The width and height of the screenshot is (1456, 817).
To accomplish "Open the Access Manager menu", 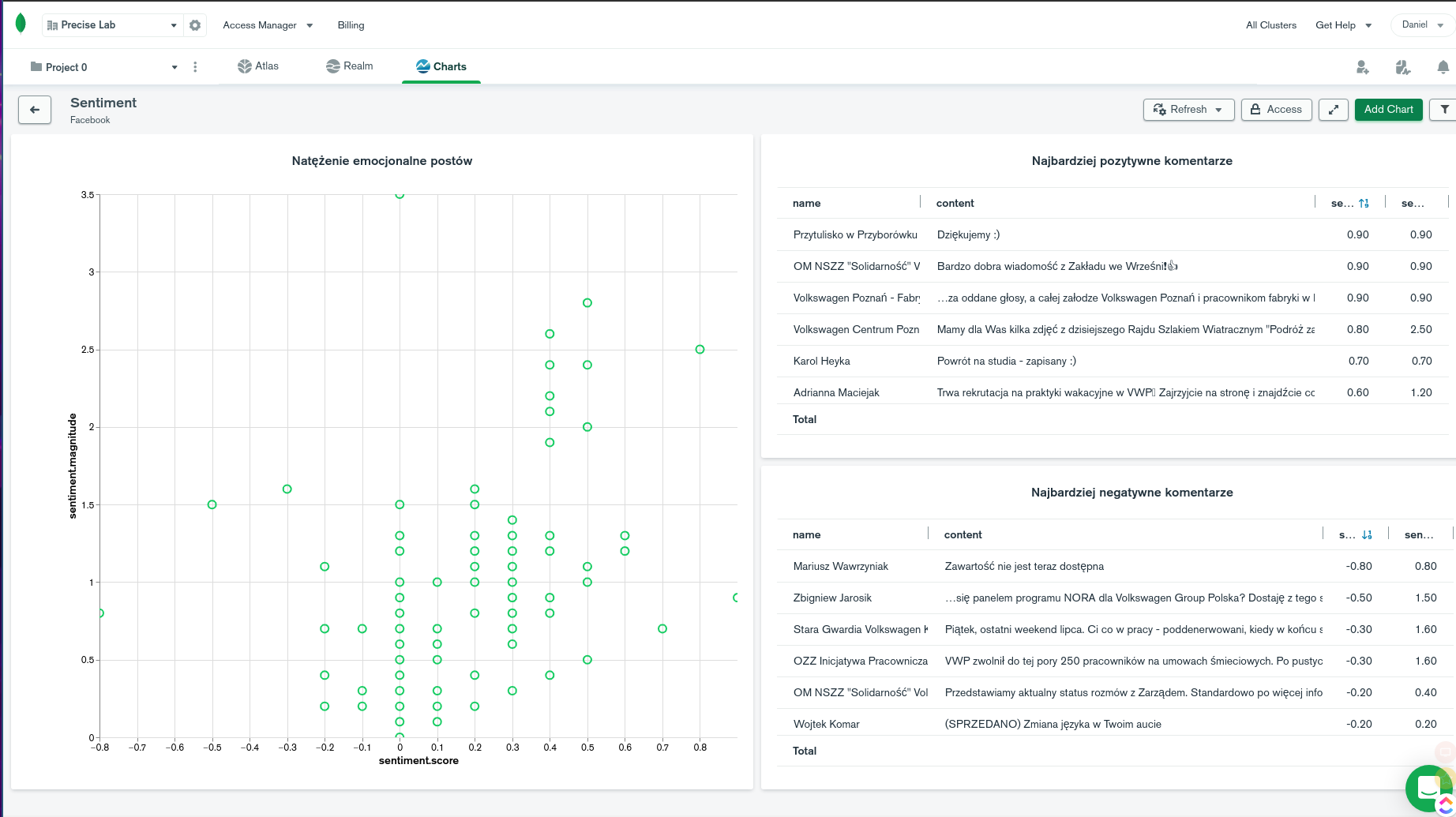I will click(268, 25).
